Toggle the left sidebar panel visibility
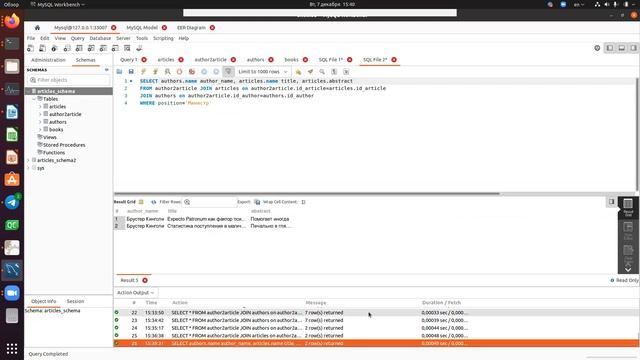The height and width of the screenshot is (360, 640). [610, 48]
